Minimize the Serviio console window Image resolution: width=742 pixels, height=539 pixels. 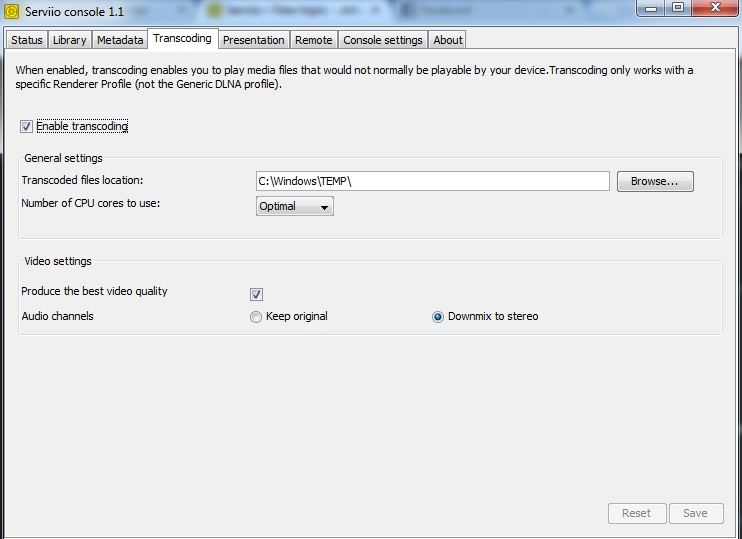651,9
